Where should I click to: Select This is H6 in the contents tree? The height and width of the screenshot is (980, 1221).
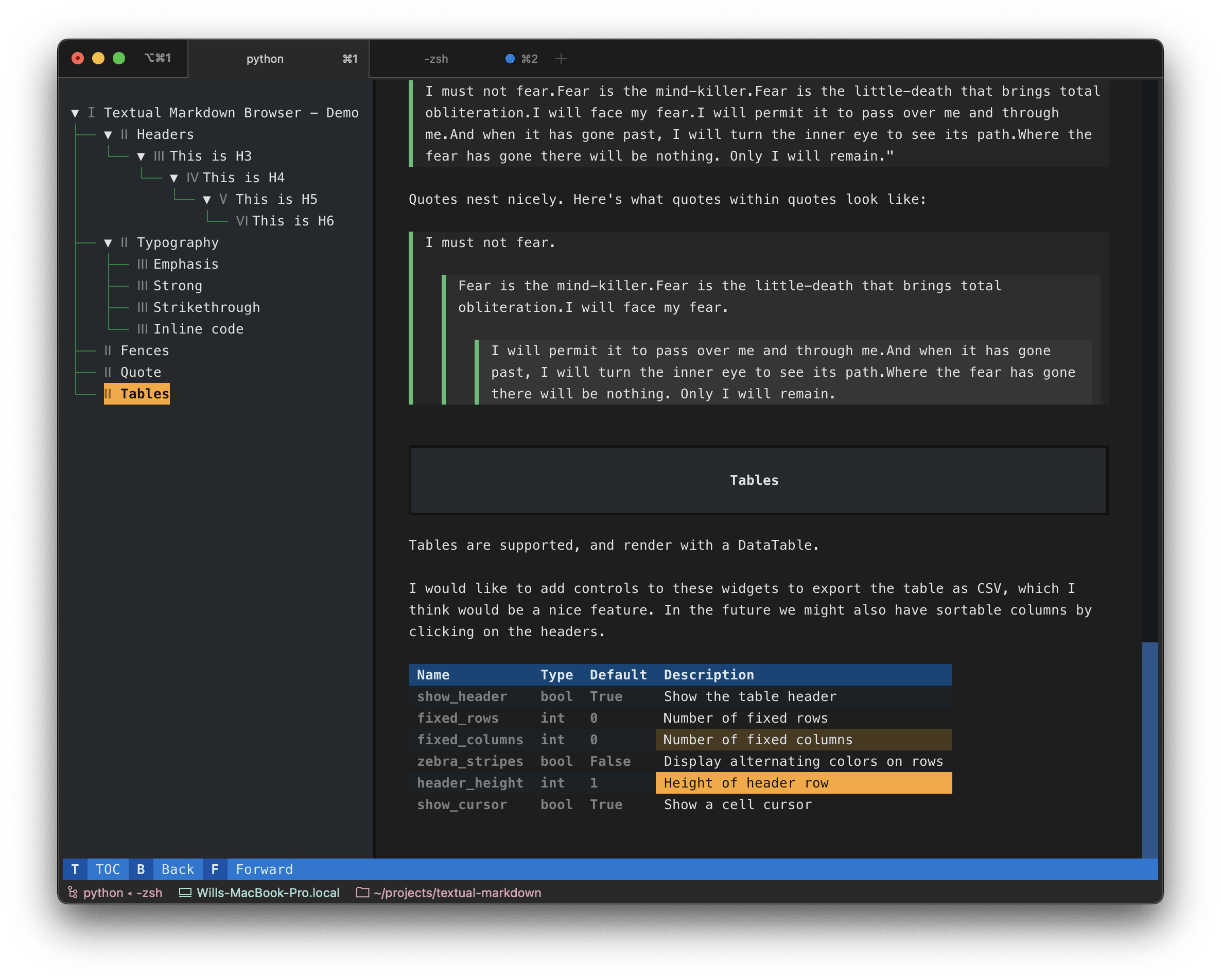coord(285,221)
